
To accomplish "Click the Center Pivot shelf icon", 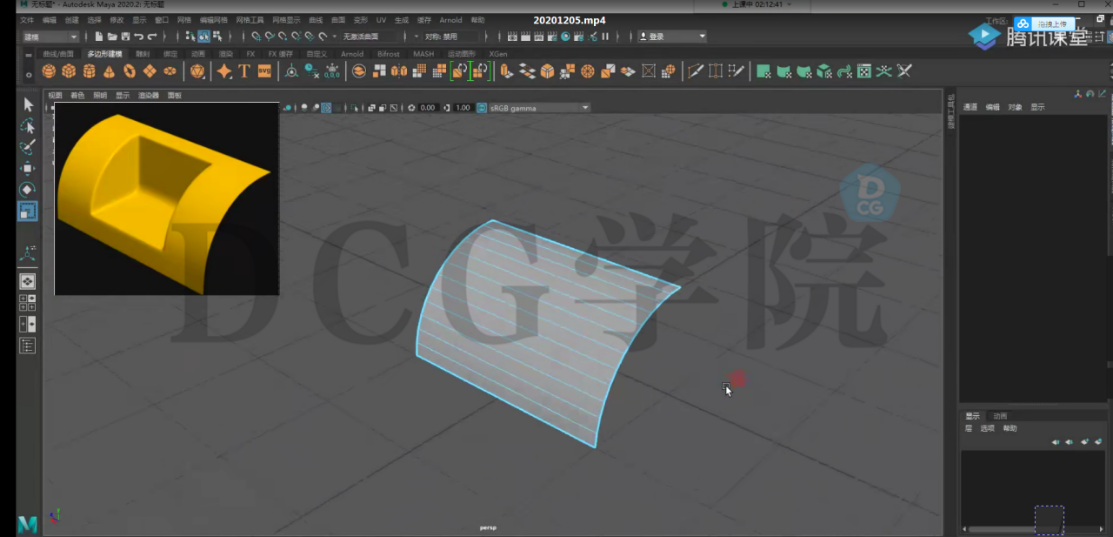I will point(291,71).
